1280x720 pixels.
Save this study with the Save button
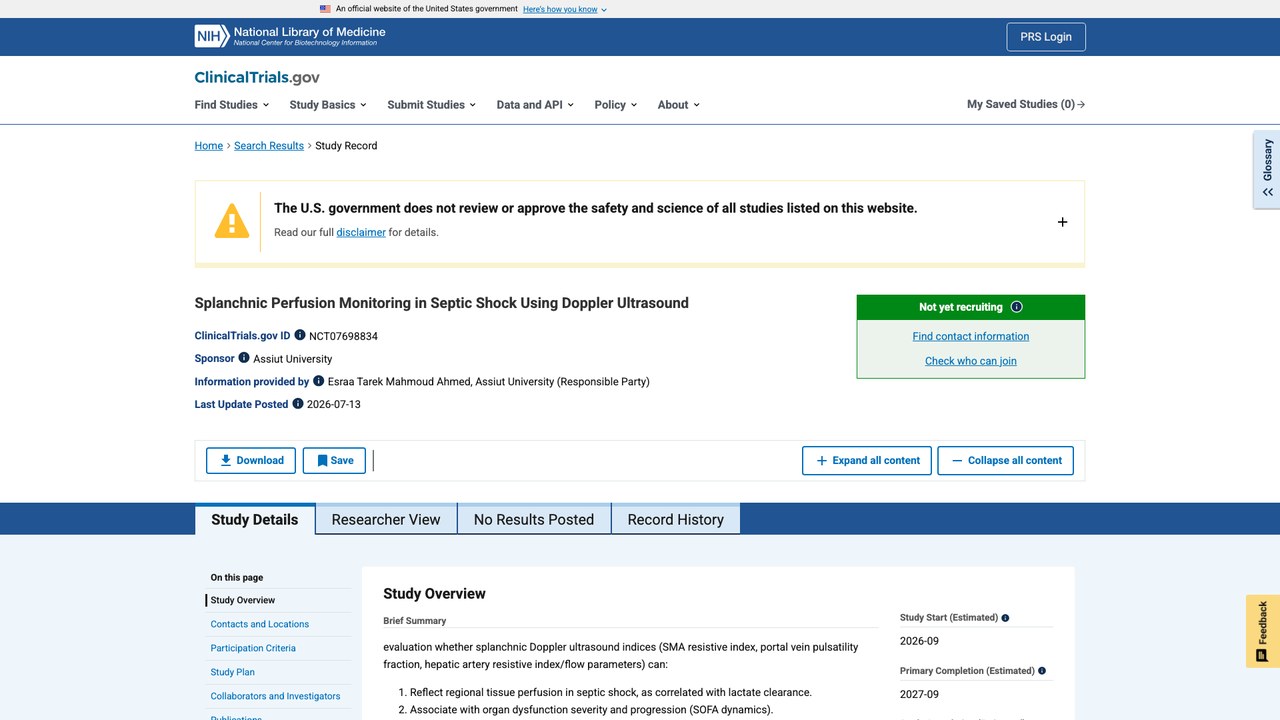(334, 460)
